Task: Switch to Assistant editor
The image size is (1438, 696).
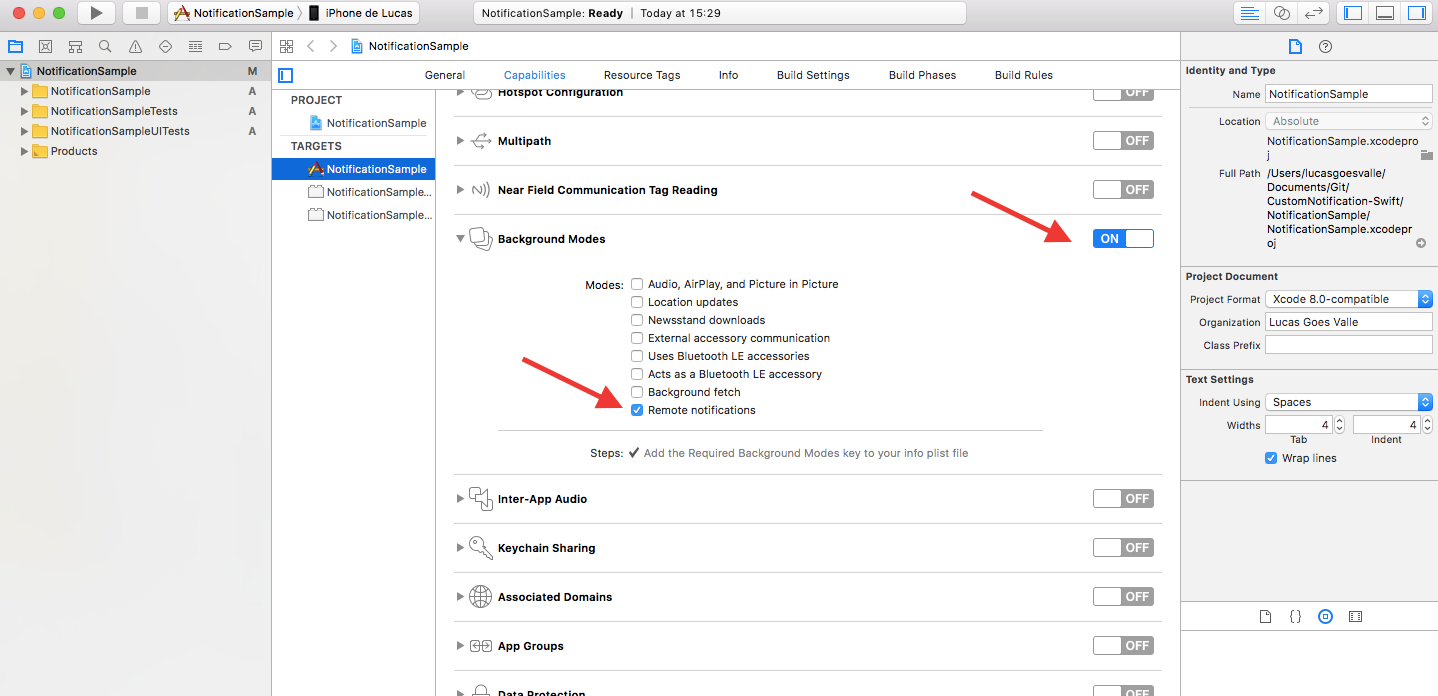Action: point(1282,13)
